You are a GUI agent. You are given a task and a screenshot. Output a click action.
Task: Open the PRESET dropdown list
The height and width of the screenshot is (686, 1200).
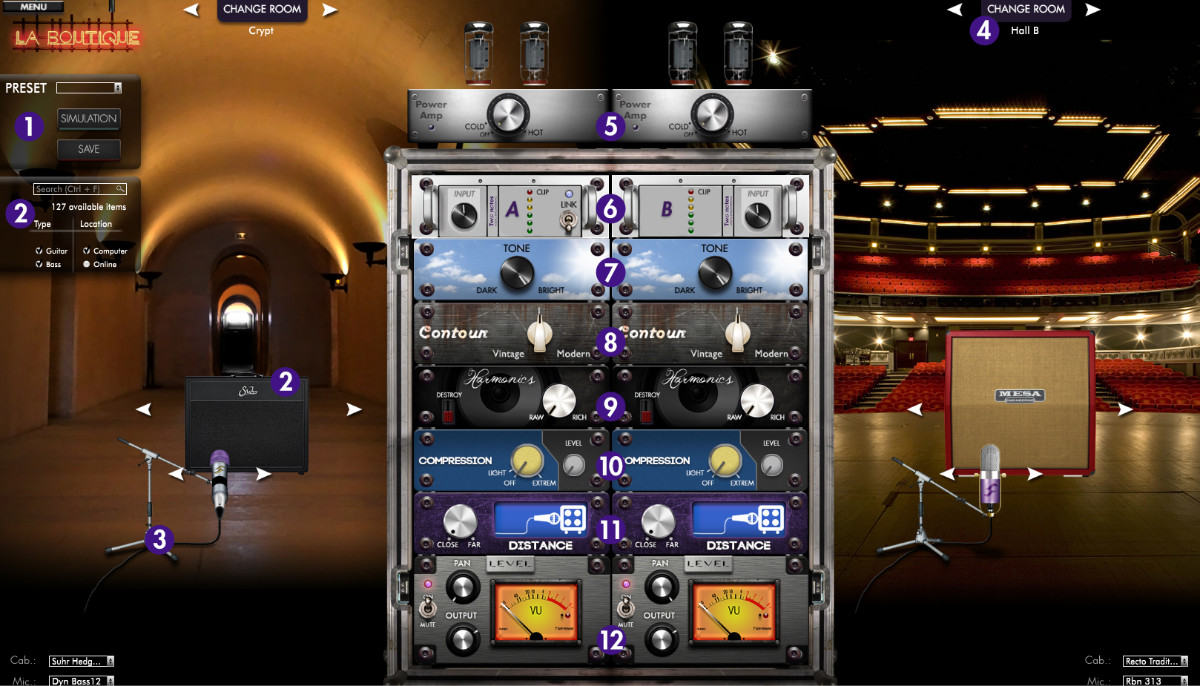(89, 88)
